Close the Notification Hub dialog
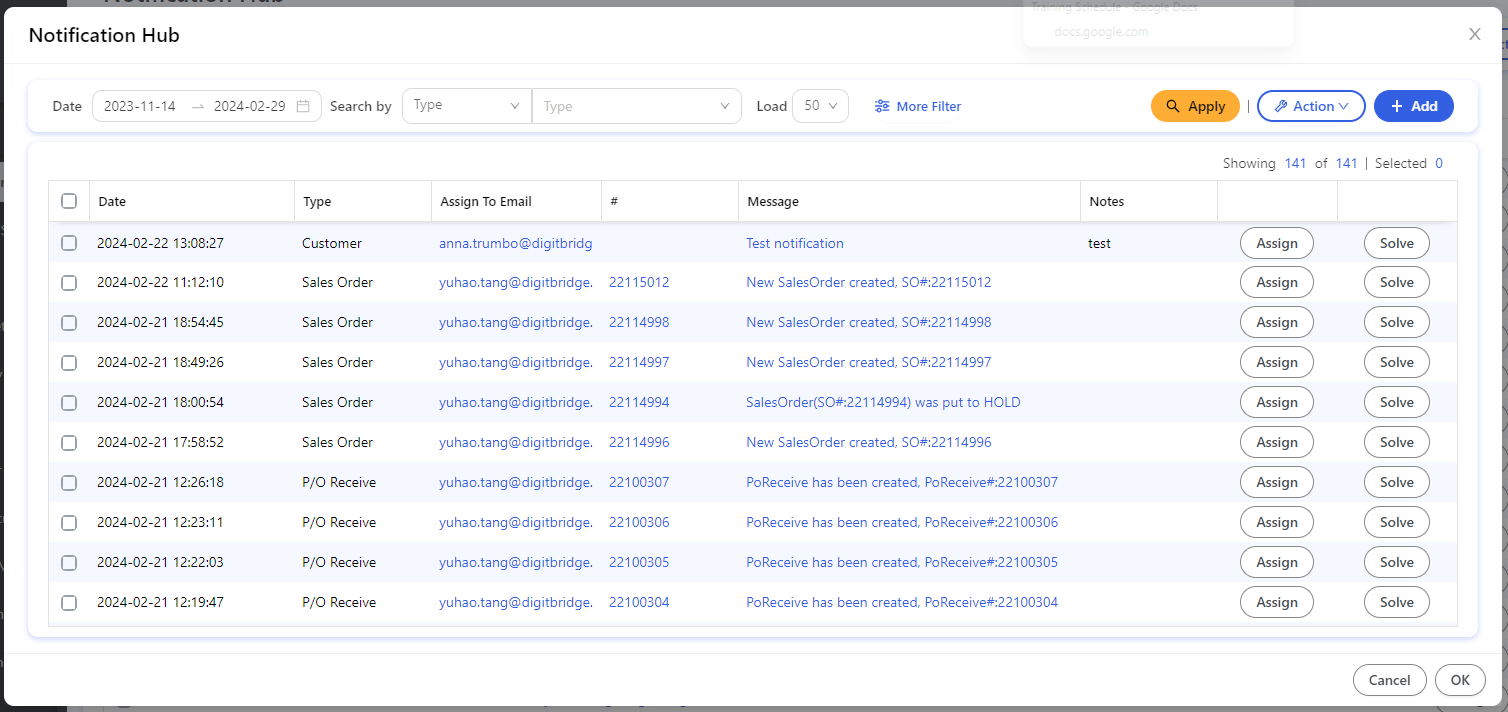The height and width of the screenshot is (712, 1508). [x=1474, y=34]
